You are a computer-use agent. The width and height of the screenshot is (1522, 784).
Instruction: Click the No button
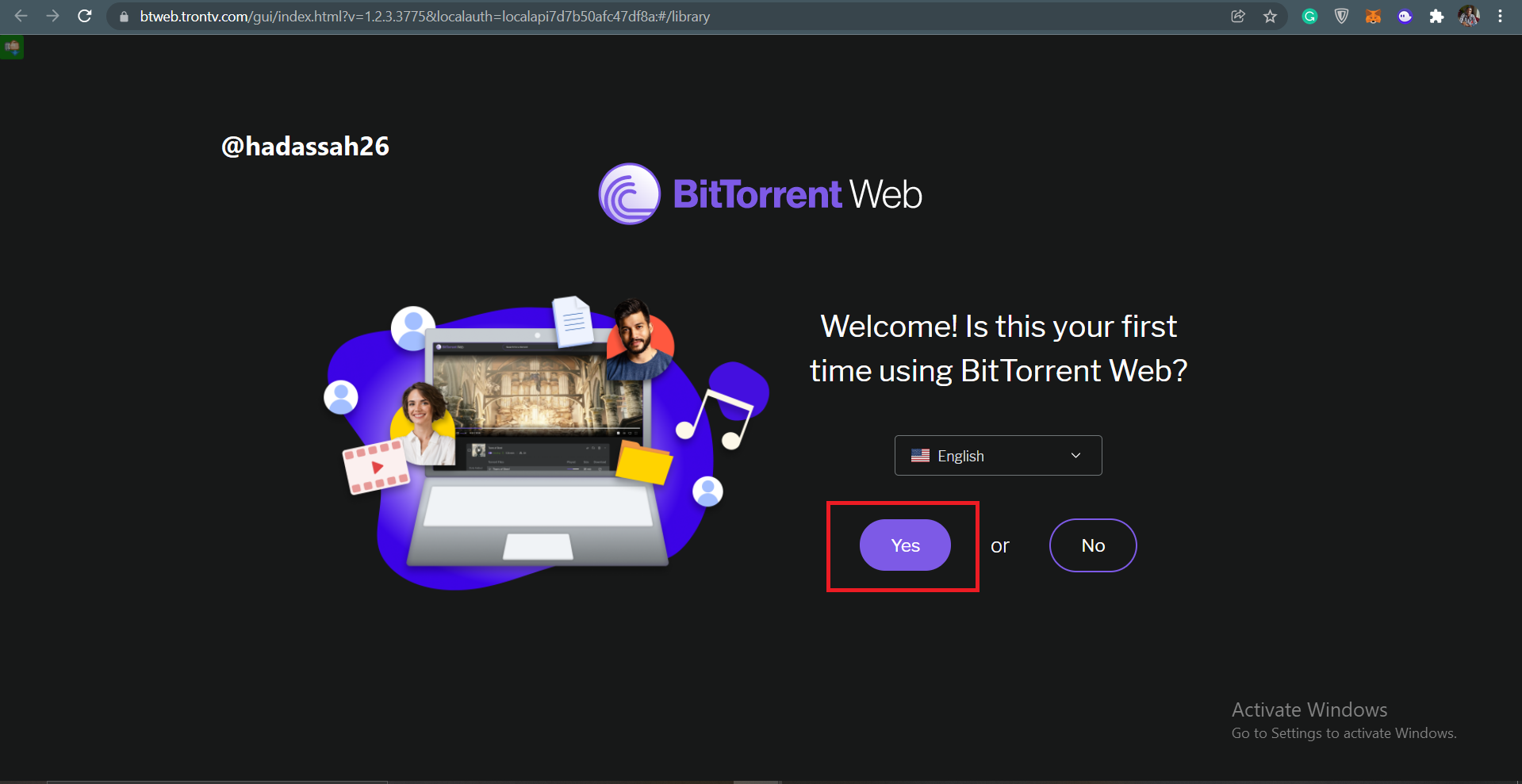(x=1093, y=545)
